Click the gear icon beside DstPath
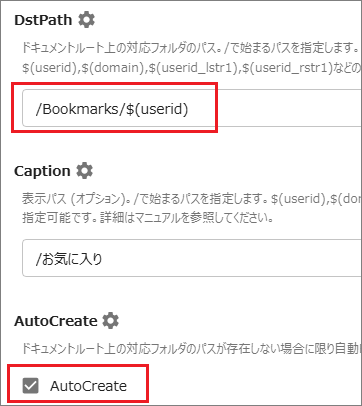 click(86, 20)
